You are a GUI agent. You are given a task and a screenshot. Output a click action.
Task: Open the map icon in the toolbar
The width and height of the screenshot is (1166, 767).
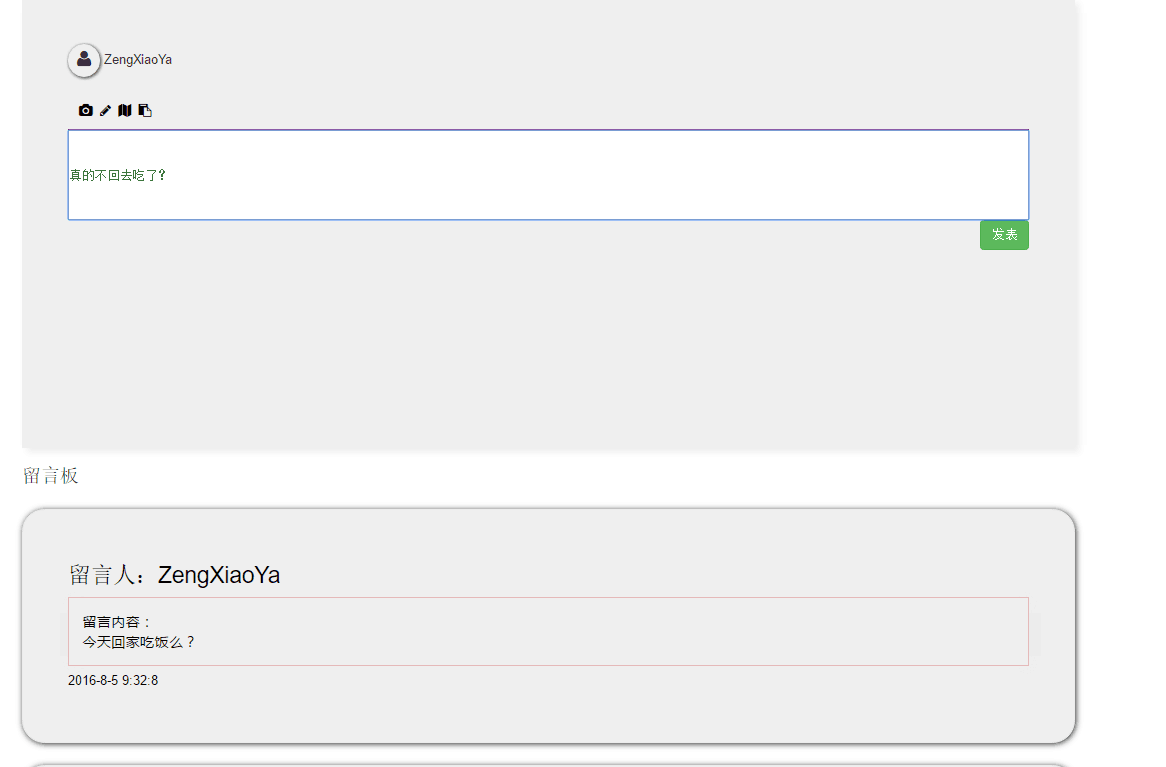point(125,110)
